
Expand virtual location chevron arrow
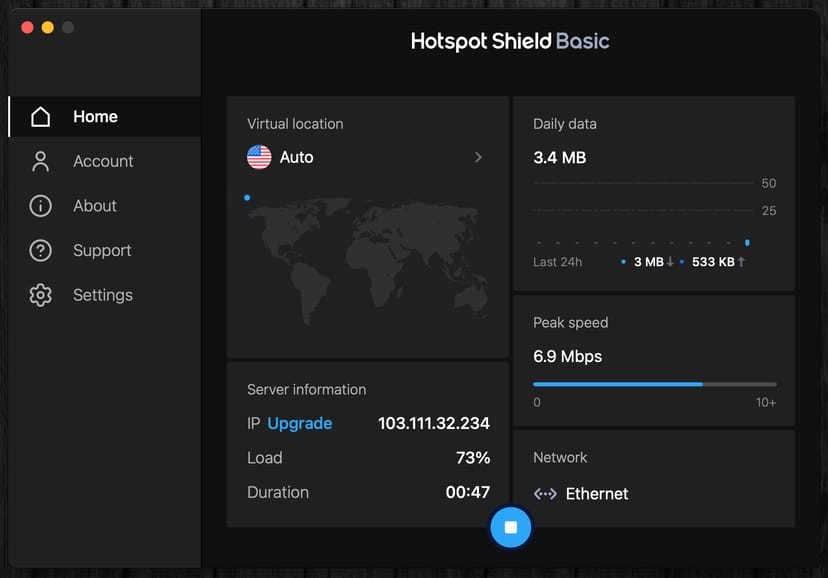coord(478,157)
